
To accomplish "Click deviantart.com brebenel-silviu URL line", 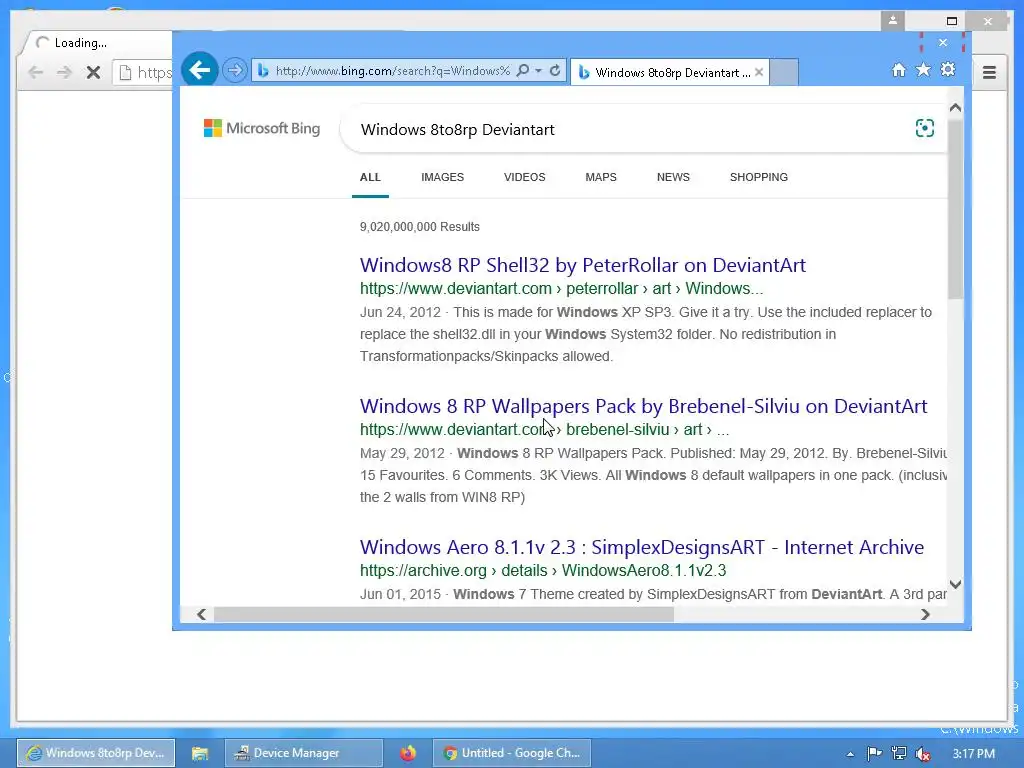I will coord(544,430).
